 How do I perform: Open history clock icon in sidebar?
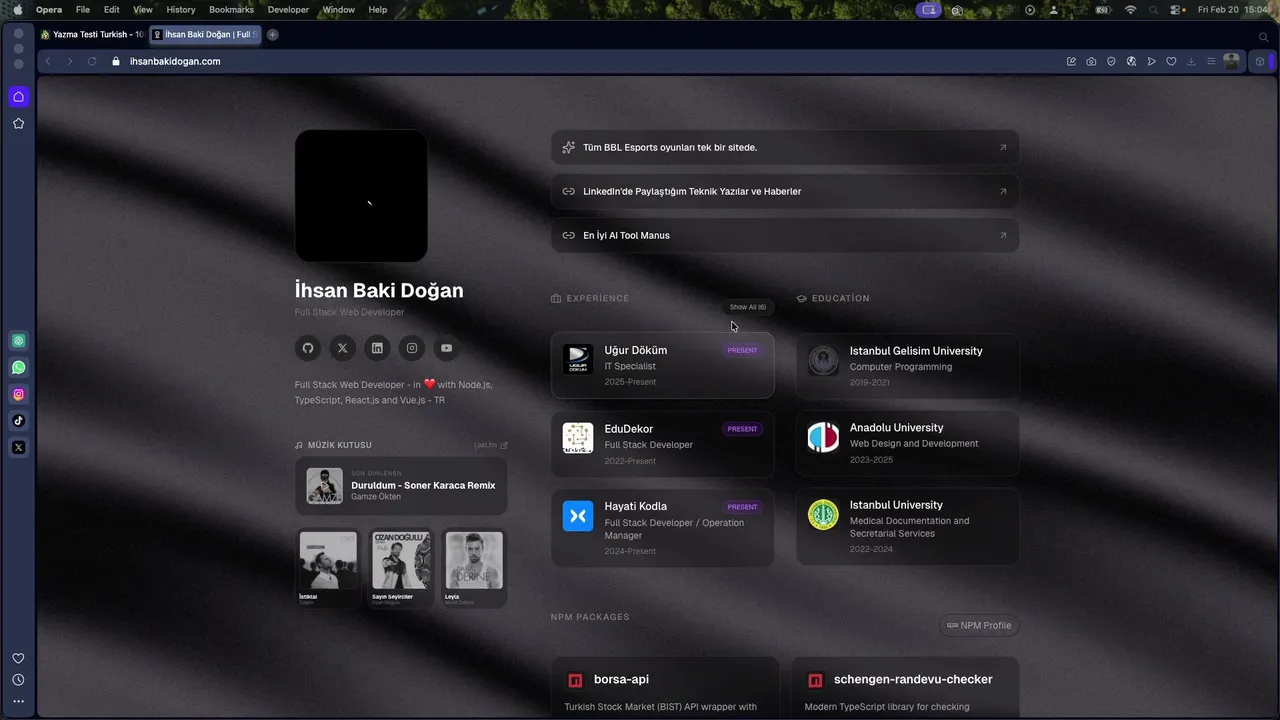click(x=18, y=680)
